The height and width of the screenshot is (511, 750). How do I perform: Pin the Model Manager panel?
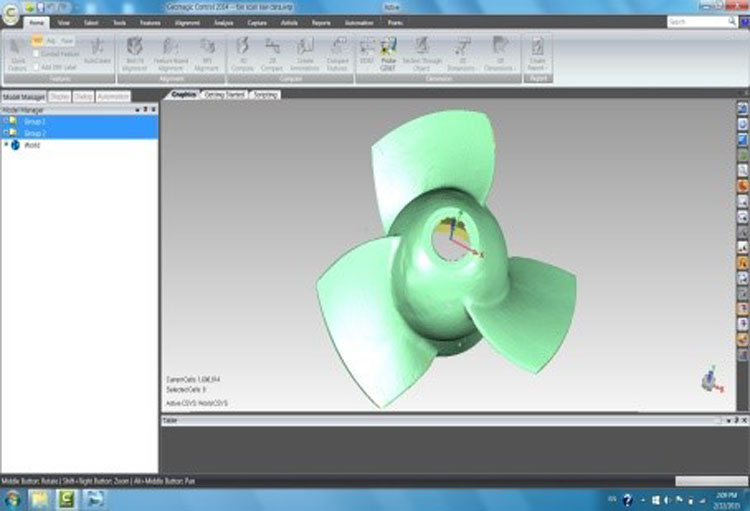[145, 110]
